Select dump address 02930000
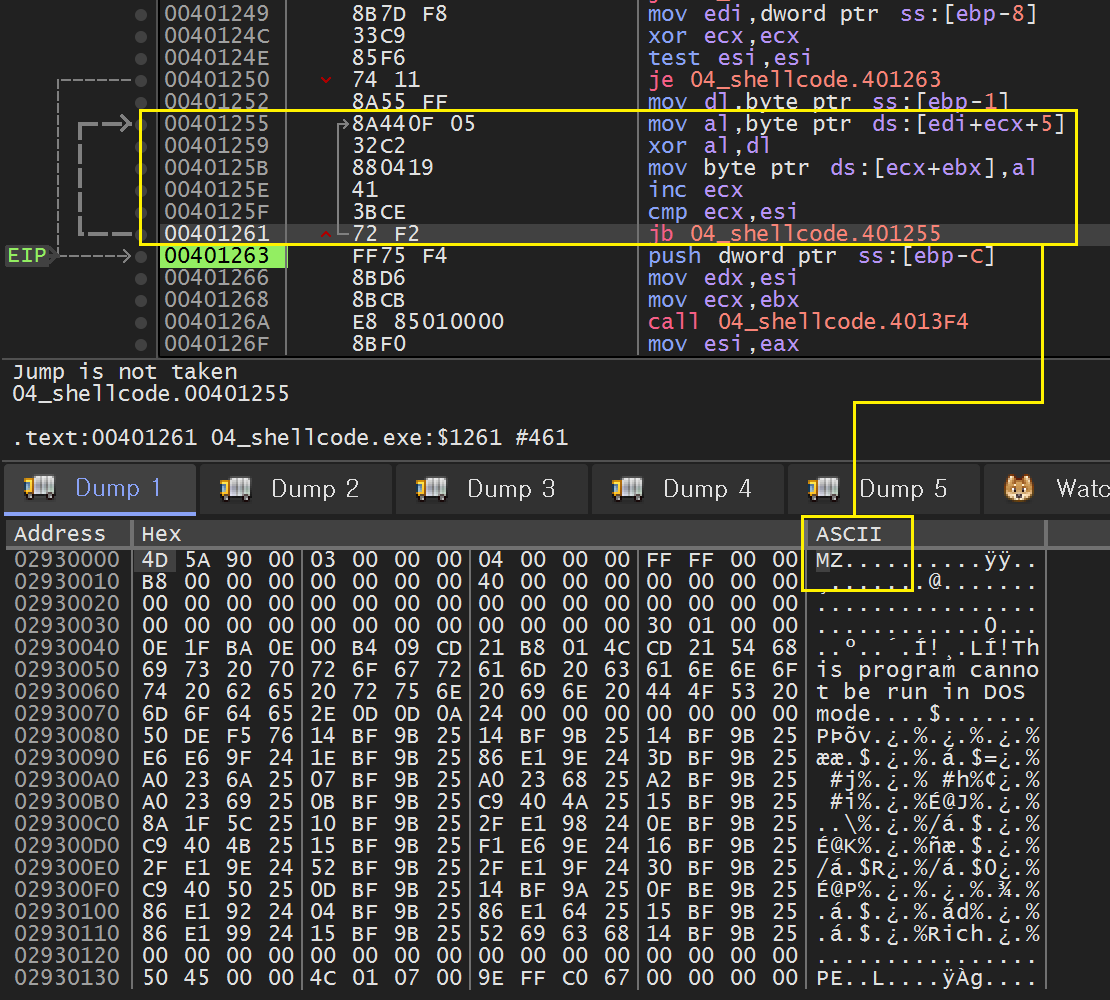1110x1000 pixels. click(67, 560)
